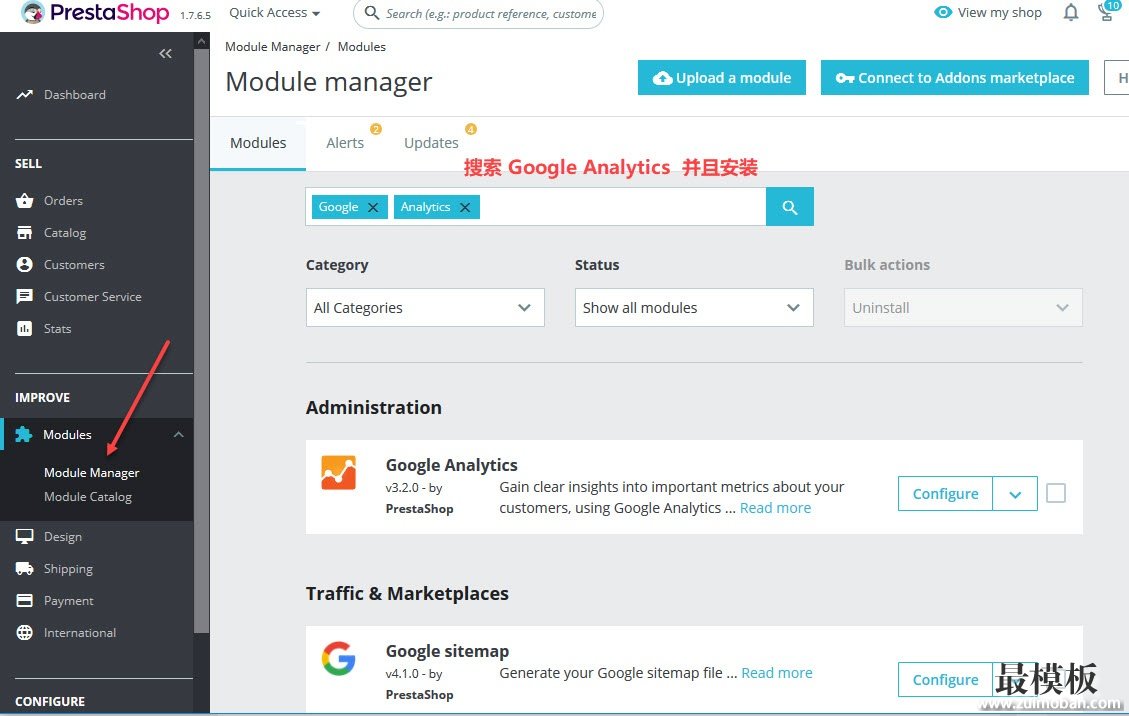Click the Payment label in the sidebar
Viewport: 1129px width, 716px height.
68,601
